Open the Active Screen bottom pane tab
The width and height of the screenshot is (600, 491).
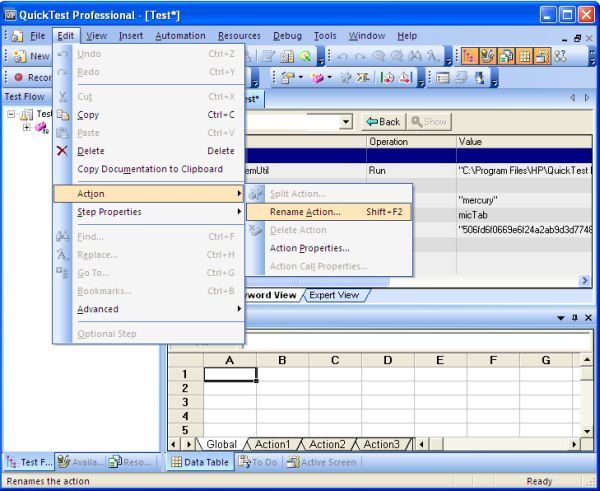pyautogui.click(x=321, y=462)
